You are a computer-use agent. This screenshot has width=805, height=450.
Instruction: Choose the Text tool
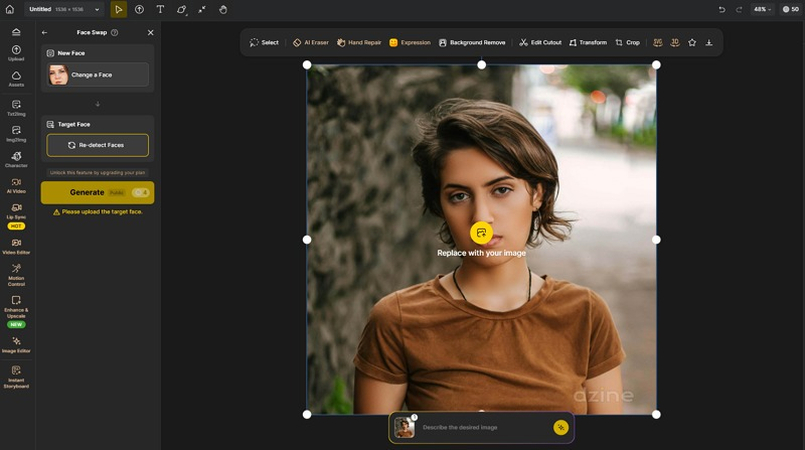point(160,9)
